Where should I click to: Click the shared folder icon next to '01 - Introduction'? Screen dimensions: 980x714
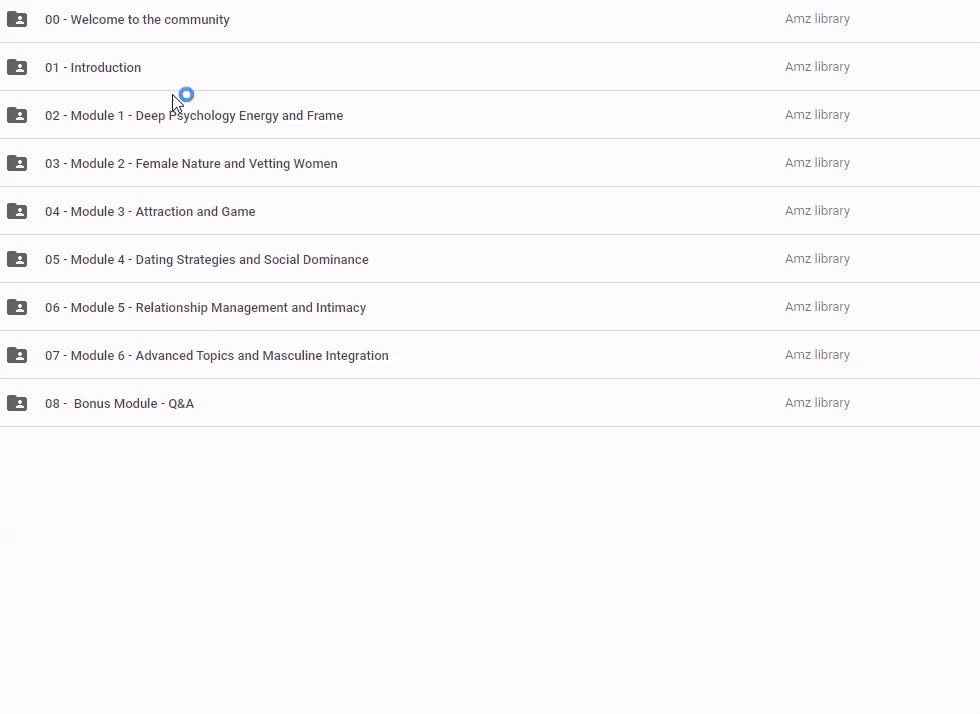(17, 67)
